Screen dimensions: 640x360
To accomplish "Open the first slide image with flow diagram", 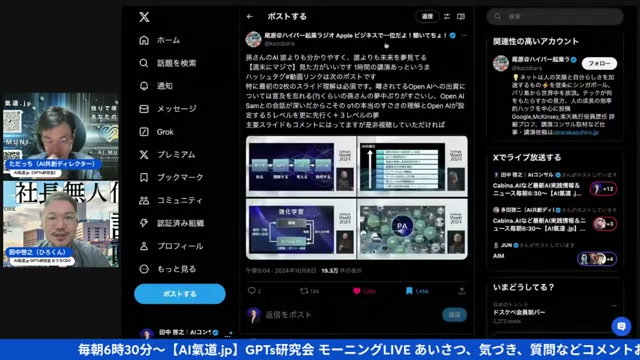I will click(x=301, y=167).
